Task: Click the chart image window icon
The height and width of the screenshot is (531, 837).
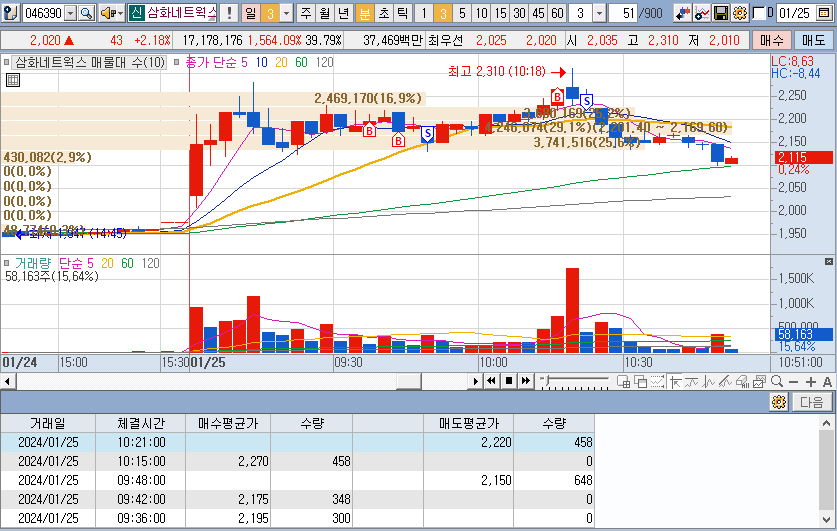Action: click(x=760, y=382)
